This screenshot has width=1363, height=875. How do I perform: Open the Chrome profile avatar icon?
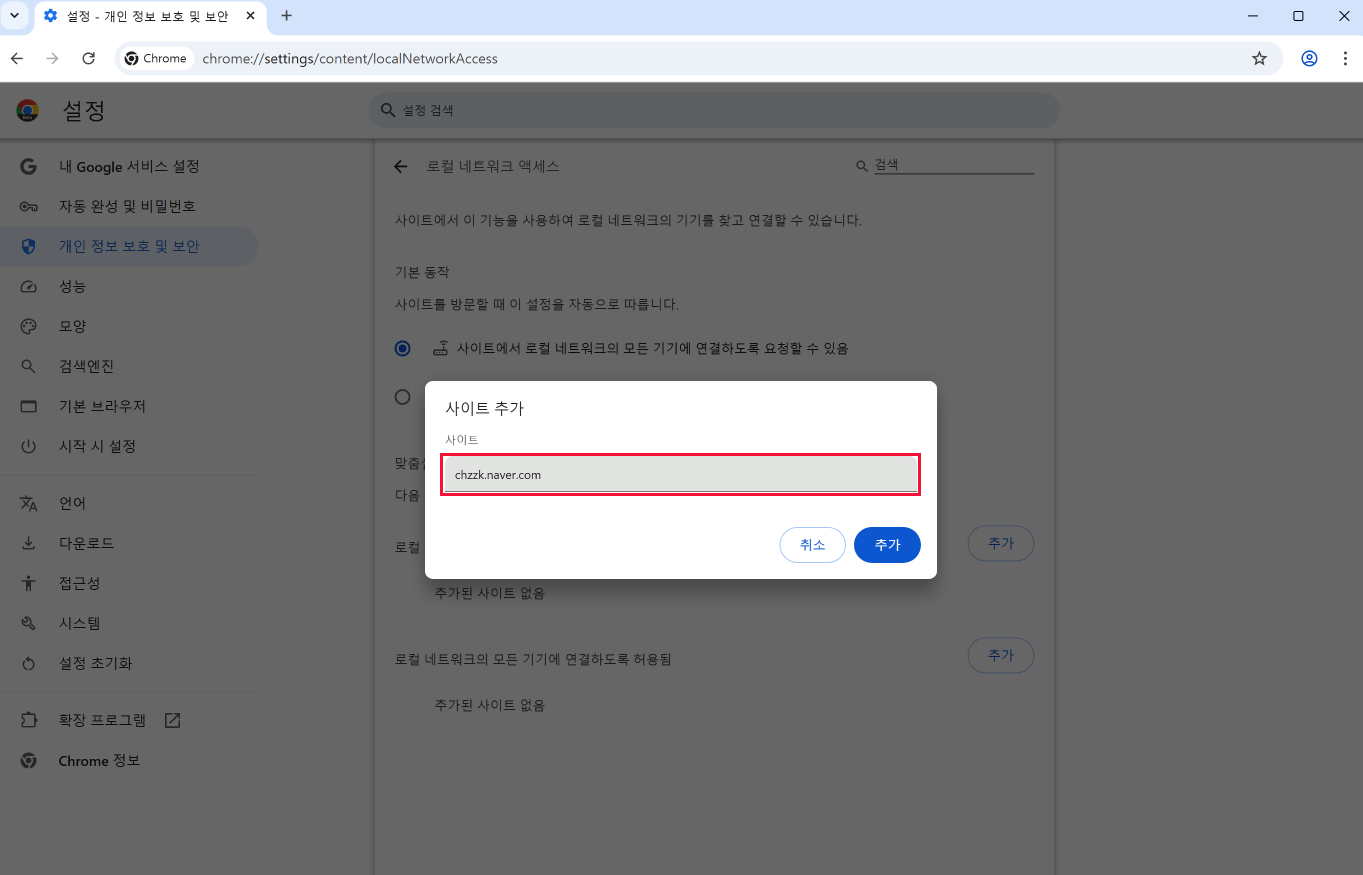pyautogui.click(x=1309, y=59)
